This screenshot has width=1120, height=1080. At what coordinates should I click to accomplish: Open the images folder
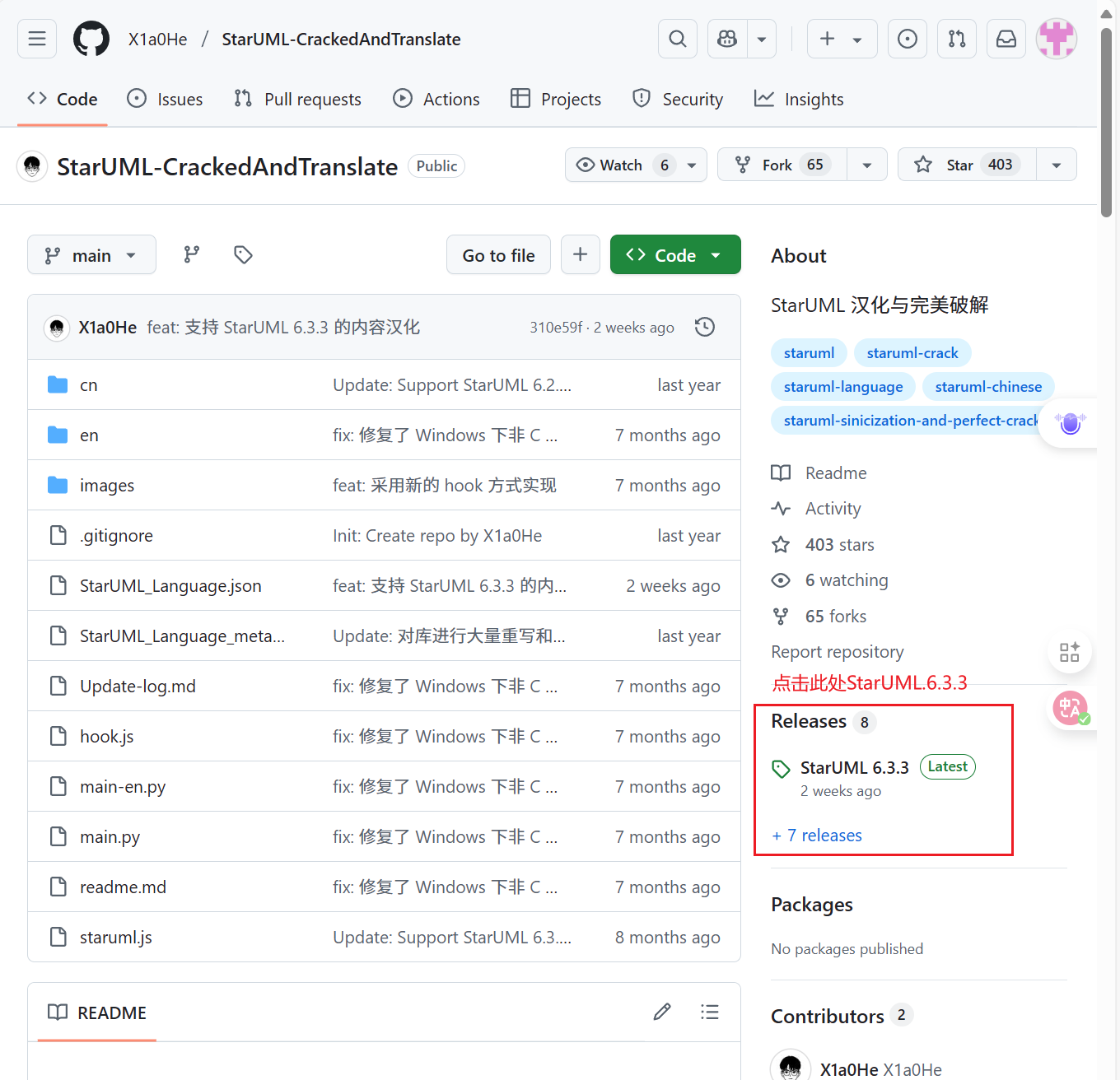click(107, 486)
